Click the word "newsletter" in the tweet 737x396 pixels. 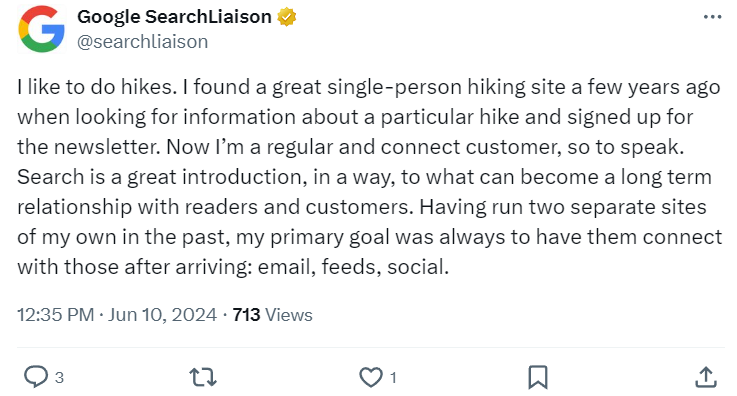(x=107, y=147)
